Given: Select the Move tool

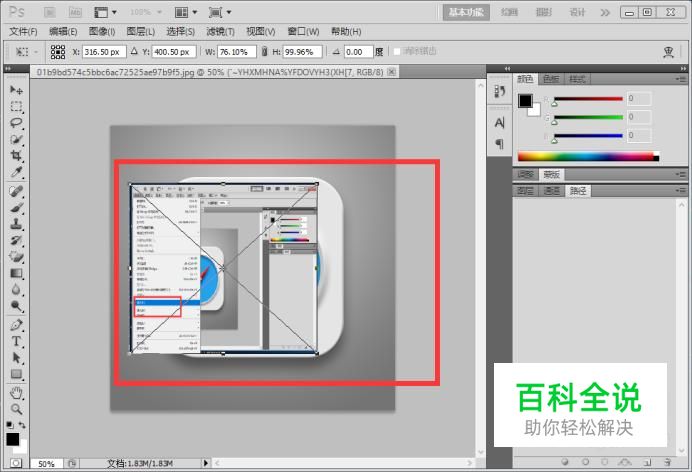Looking at the screenshot, I should pyautogui.click(x=16, y=90).
